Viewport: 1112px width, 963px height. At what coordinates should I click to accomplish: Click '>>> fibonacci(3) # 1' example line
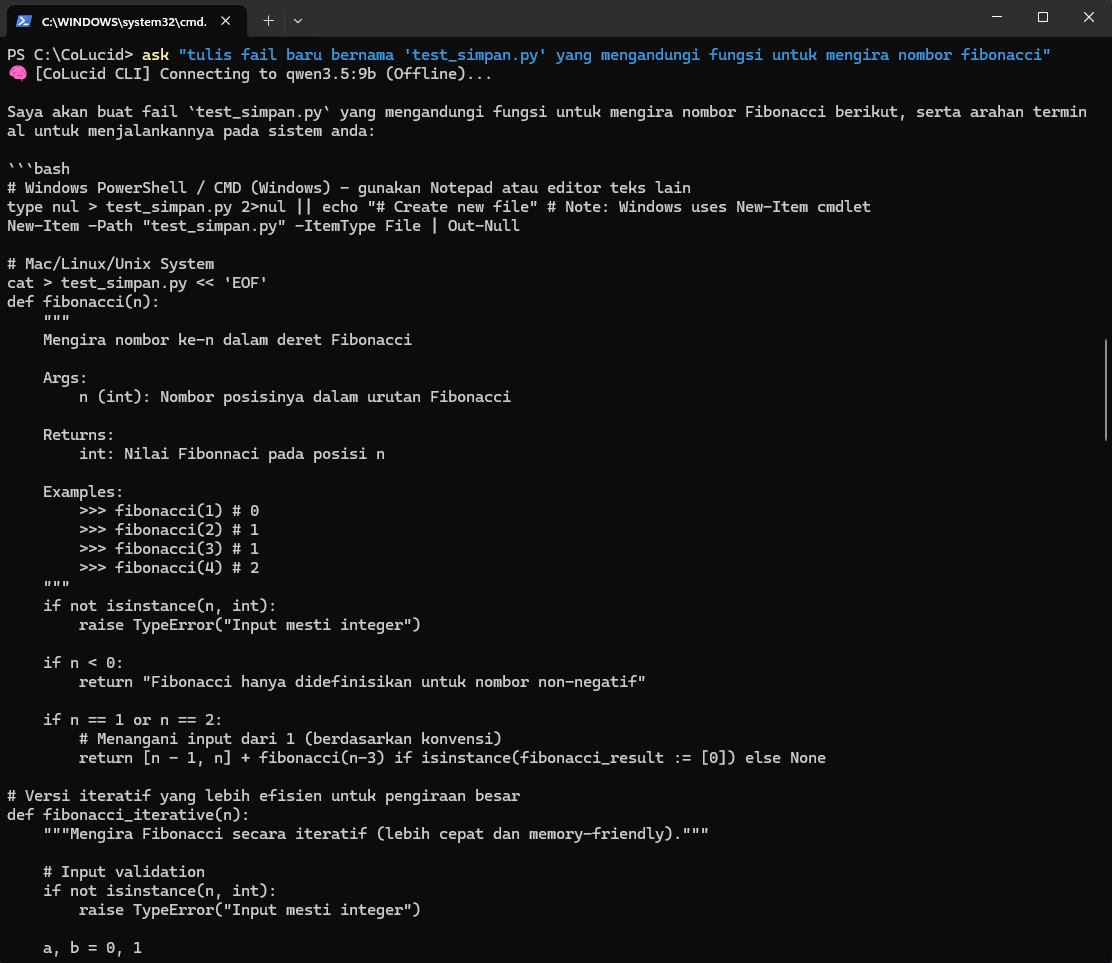(x=169, y=548)
